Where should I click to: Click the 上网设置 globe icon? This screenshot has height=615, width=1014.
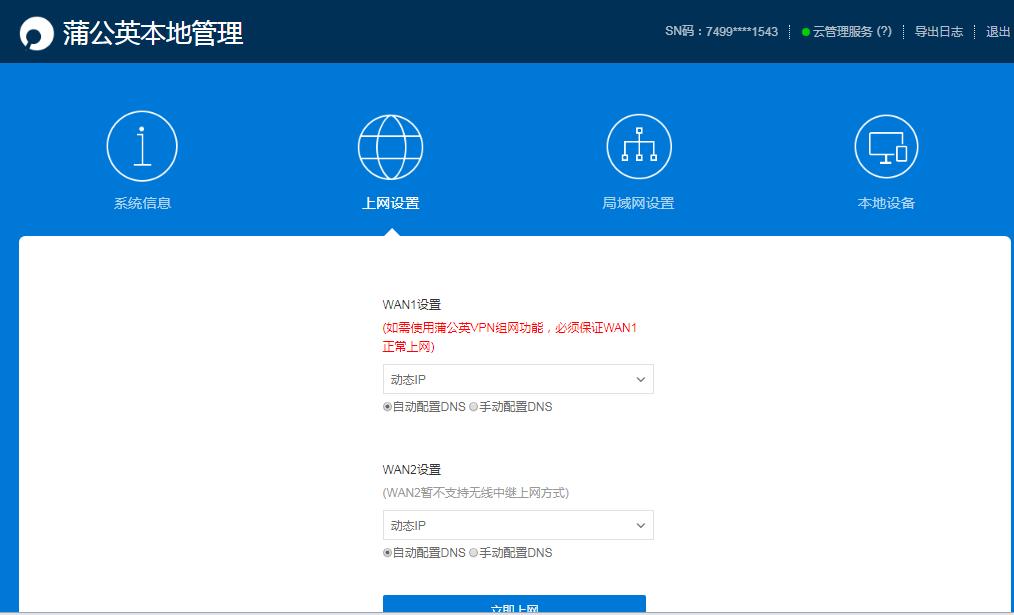pos(390,144)
